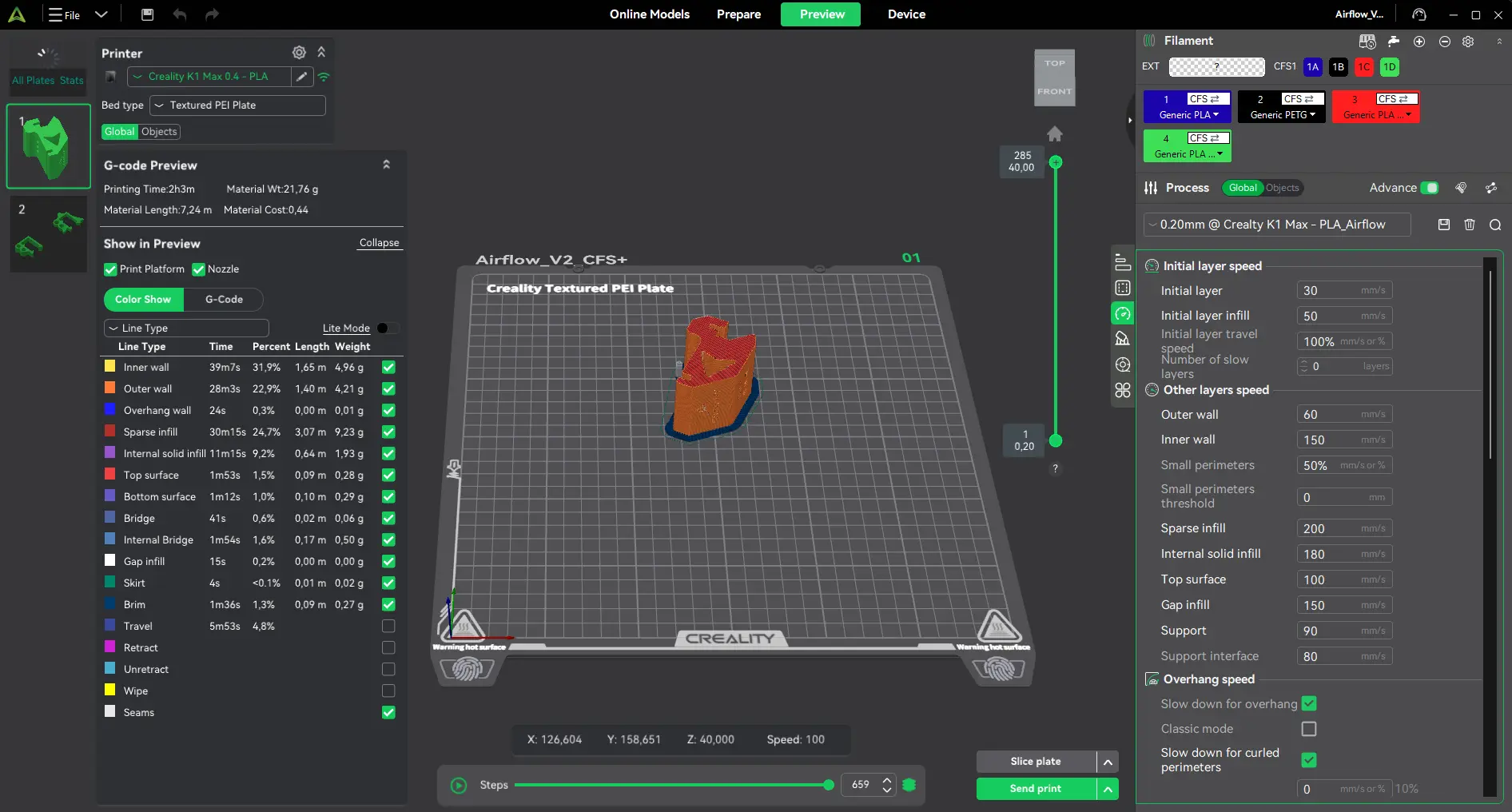Viewport: 1512px width, 812px height.
Task: Collapse the Printer panel
Action: coord(321,52)
